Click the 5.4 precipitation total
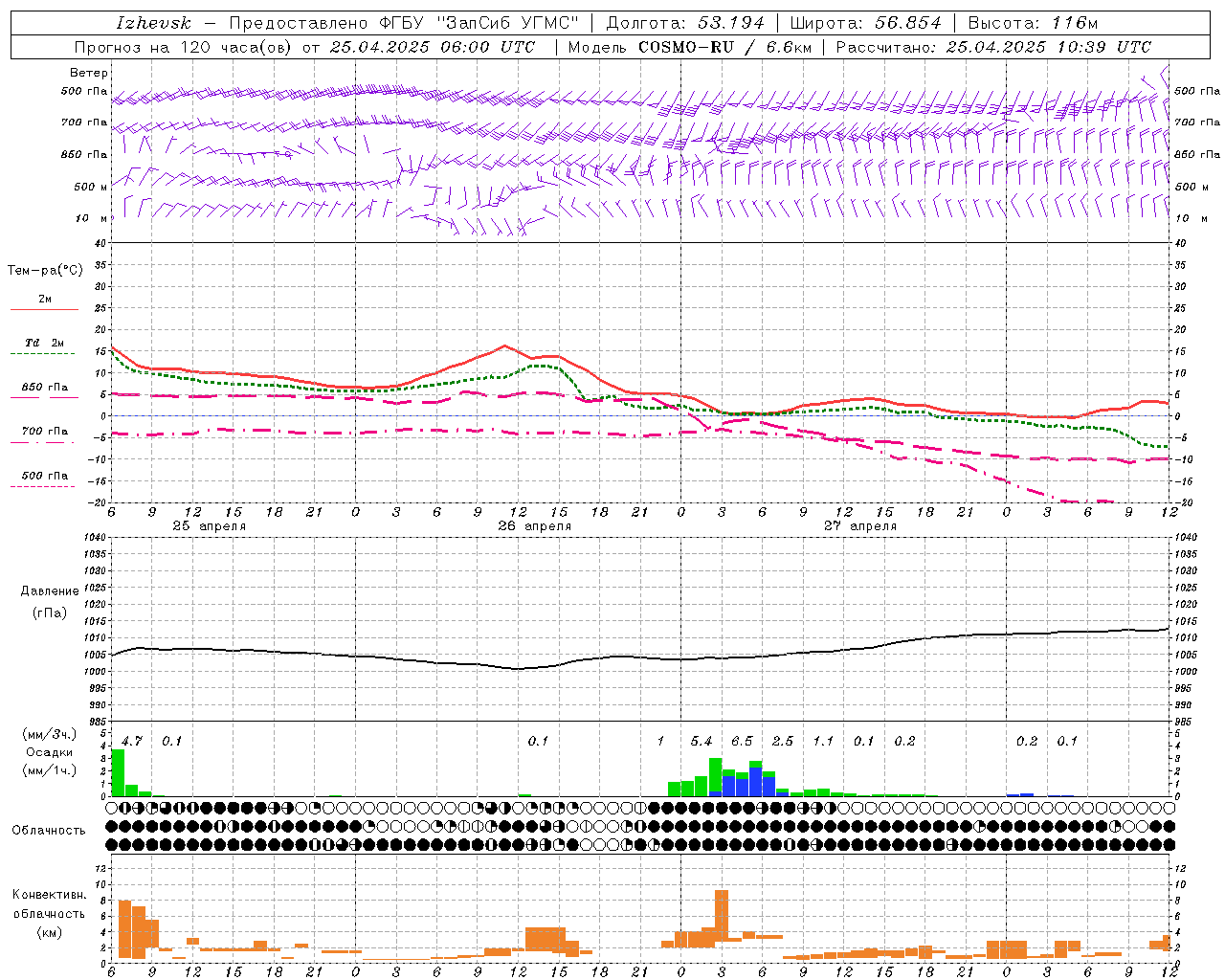Screen dimensions: 1225x980 click(x=702, y=741)
